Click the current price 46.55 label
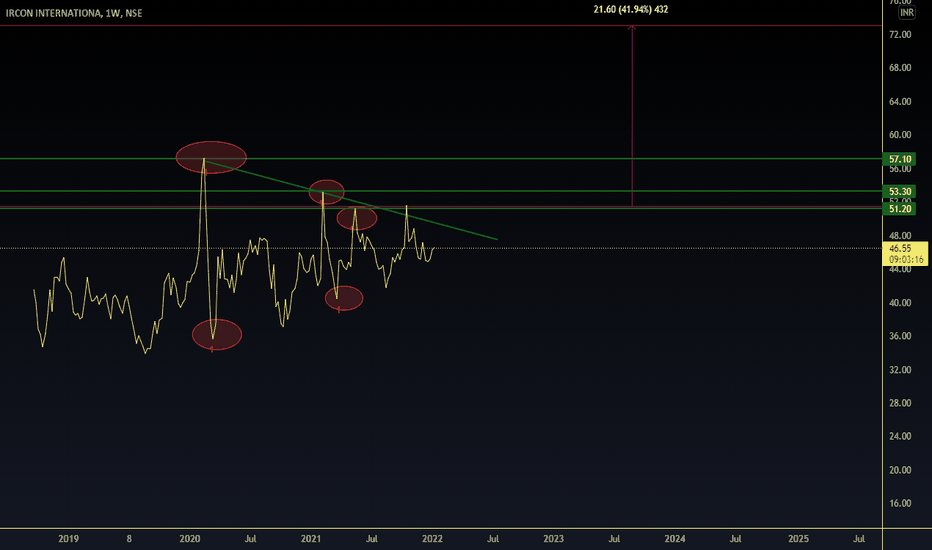 (x=900, y=249)
